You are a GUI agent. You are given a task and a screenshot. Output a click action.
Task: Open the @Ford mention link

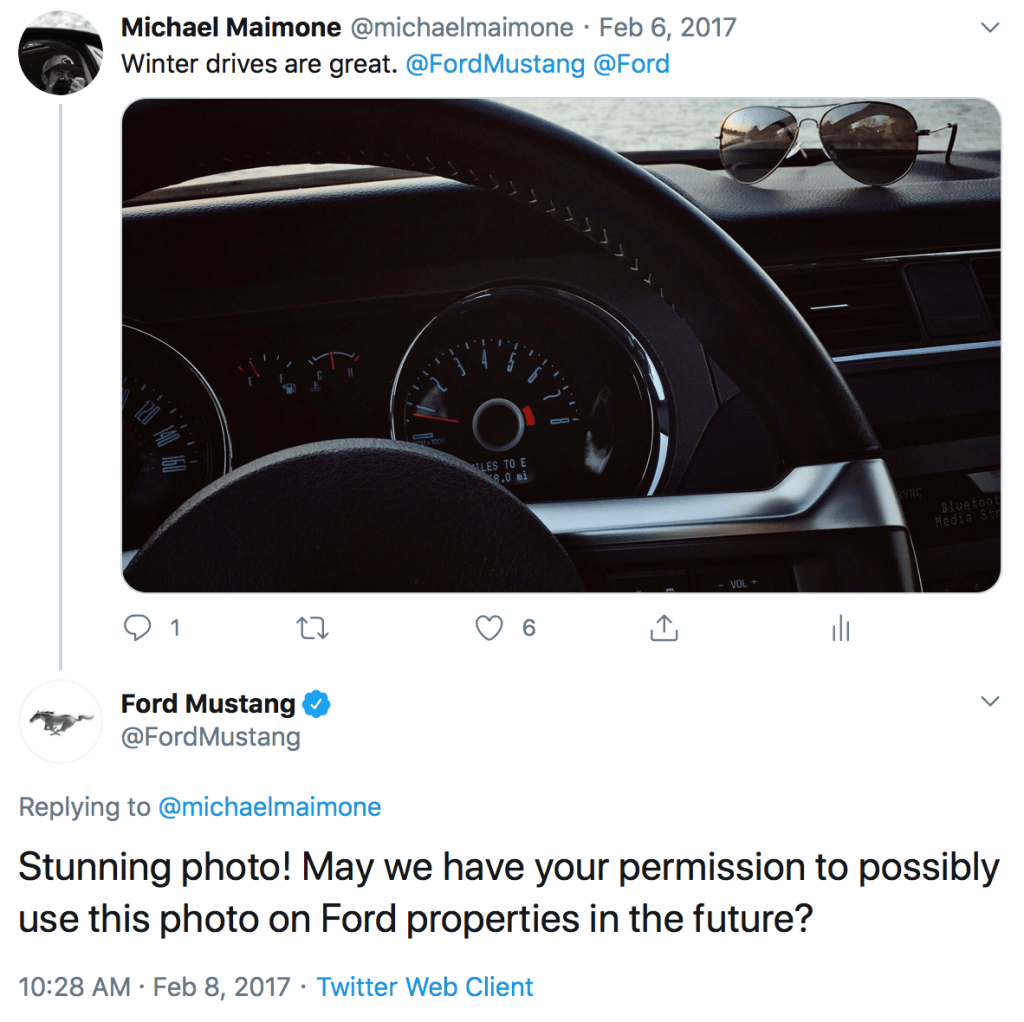coord(631,65)
